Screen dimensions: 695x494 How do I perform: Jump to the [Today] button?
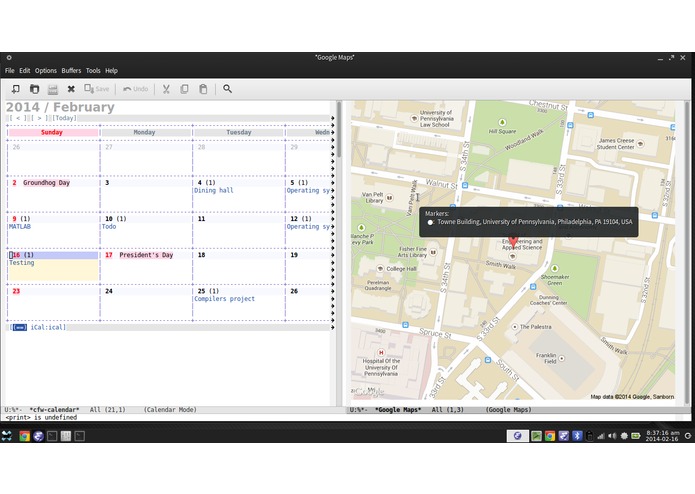tap(64, 118)
